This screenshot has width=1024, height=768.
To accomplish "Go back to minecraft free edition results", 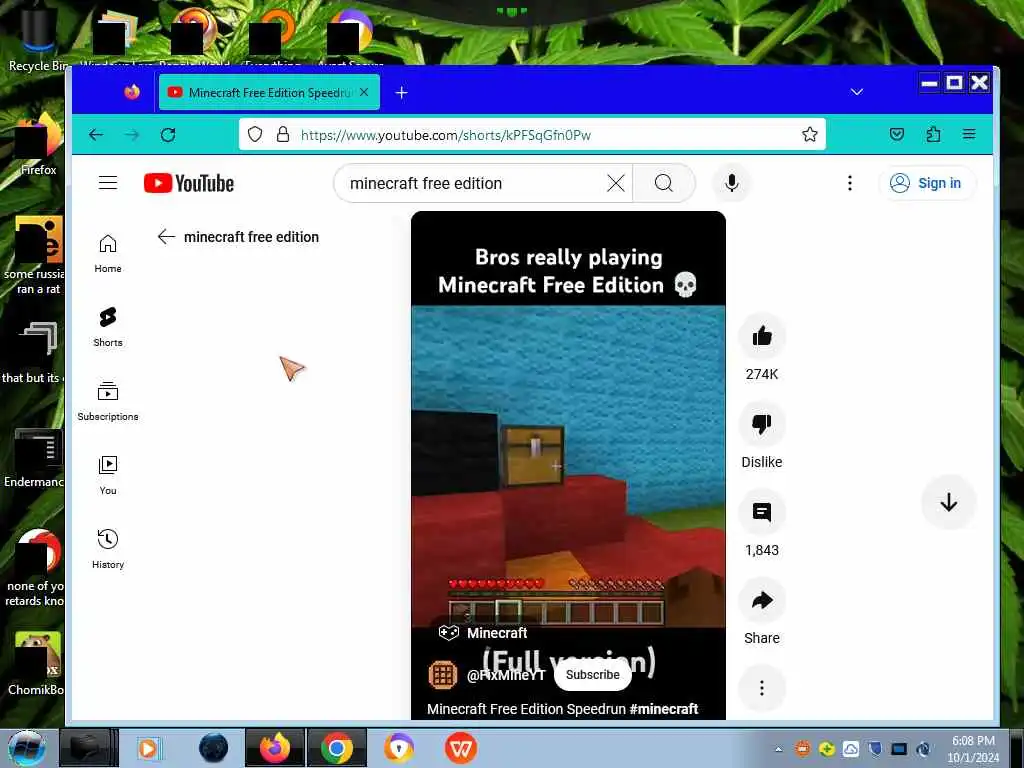I will 167,236.
